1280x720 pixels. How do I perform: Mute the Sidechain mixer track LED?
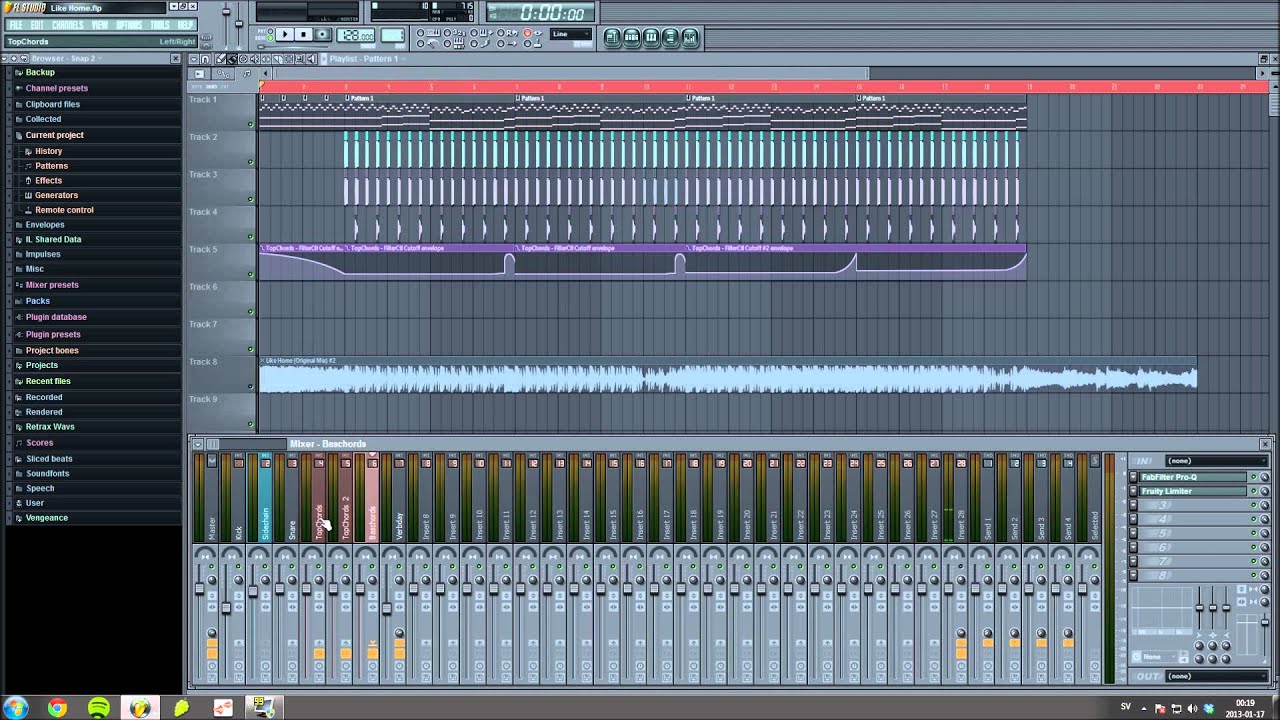pos(265,566)
